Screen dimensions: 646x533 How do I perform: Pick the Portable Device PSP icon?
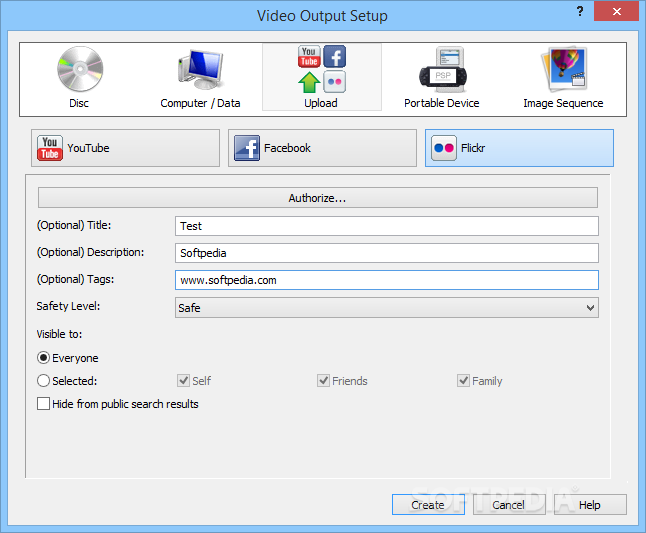(x=443, y=70)
